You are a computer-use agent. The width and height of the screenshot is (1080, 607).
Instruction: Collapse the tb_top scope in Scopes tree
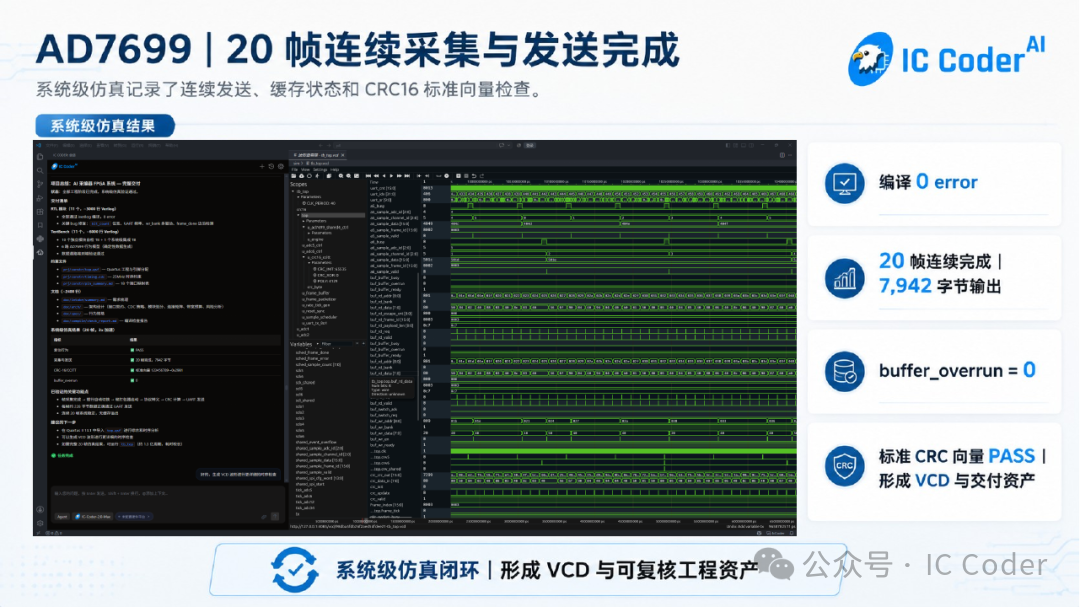point(293,192)
